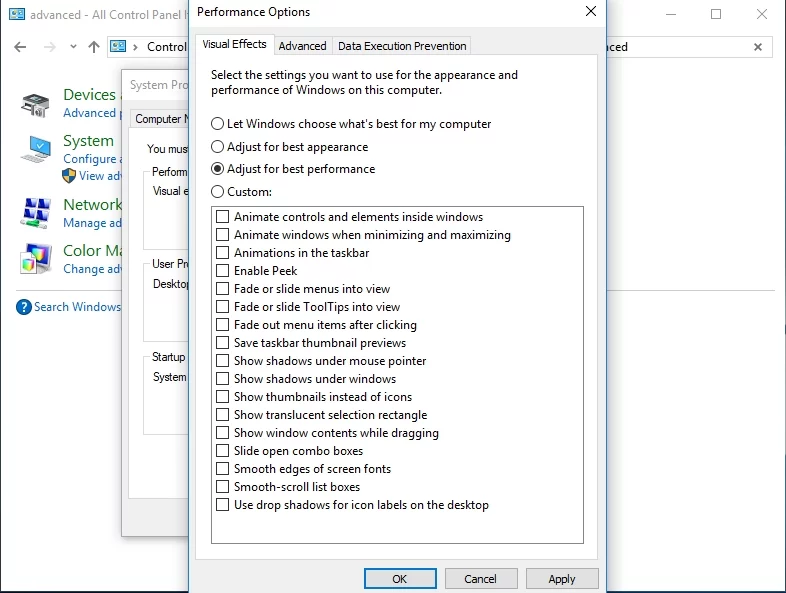Click the up arrow navigation icon
Image resolution: width=786 pixels, height=593 pixels.
[x=94, y=47]
